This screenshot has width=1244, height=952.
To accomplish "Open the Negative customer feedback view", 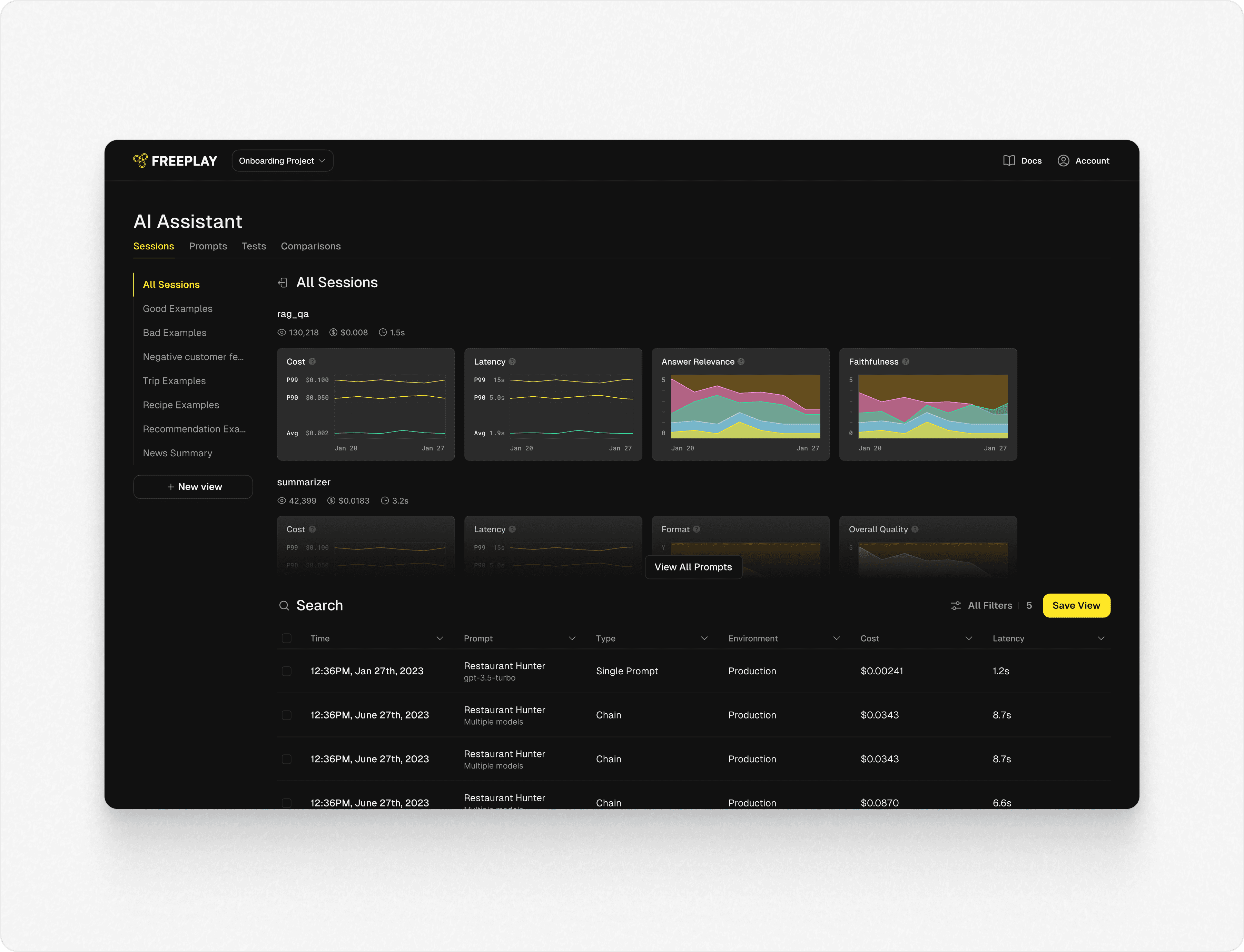I will (x=193, y=357).
